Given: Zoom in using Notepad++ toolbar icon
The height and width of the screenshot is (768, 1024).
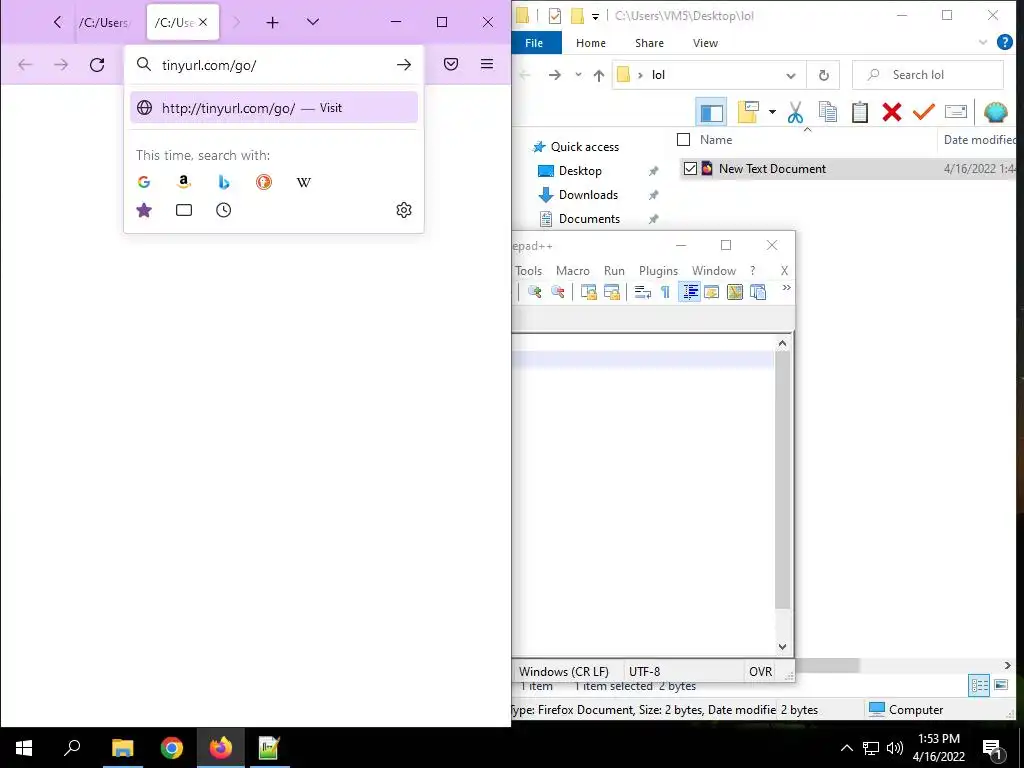Looking at the screenshot, I should point(535,292).
